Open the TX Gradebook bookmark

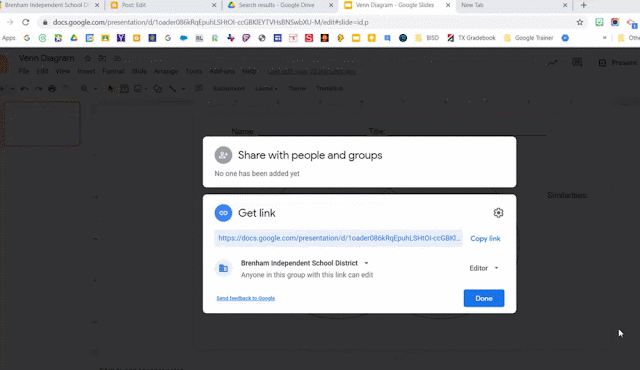click(471, 38)
